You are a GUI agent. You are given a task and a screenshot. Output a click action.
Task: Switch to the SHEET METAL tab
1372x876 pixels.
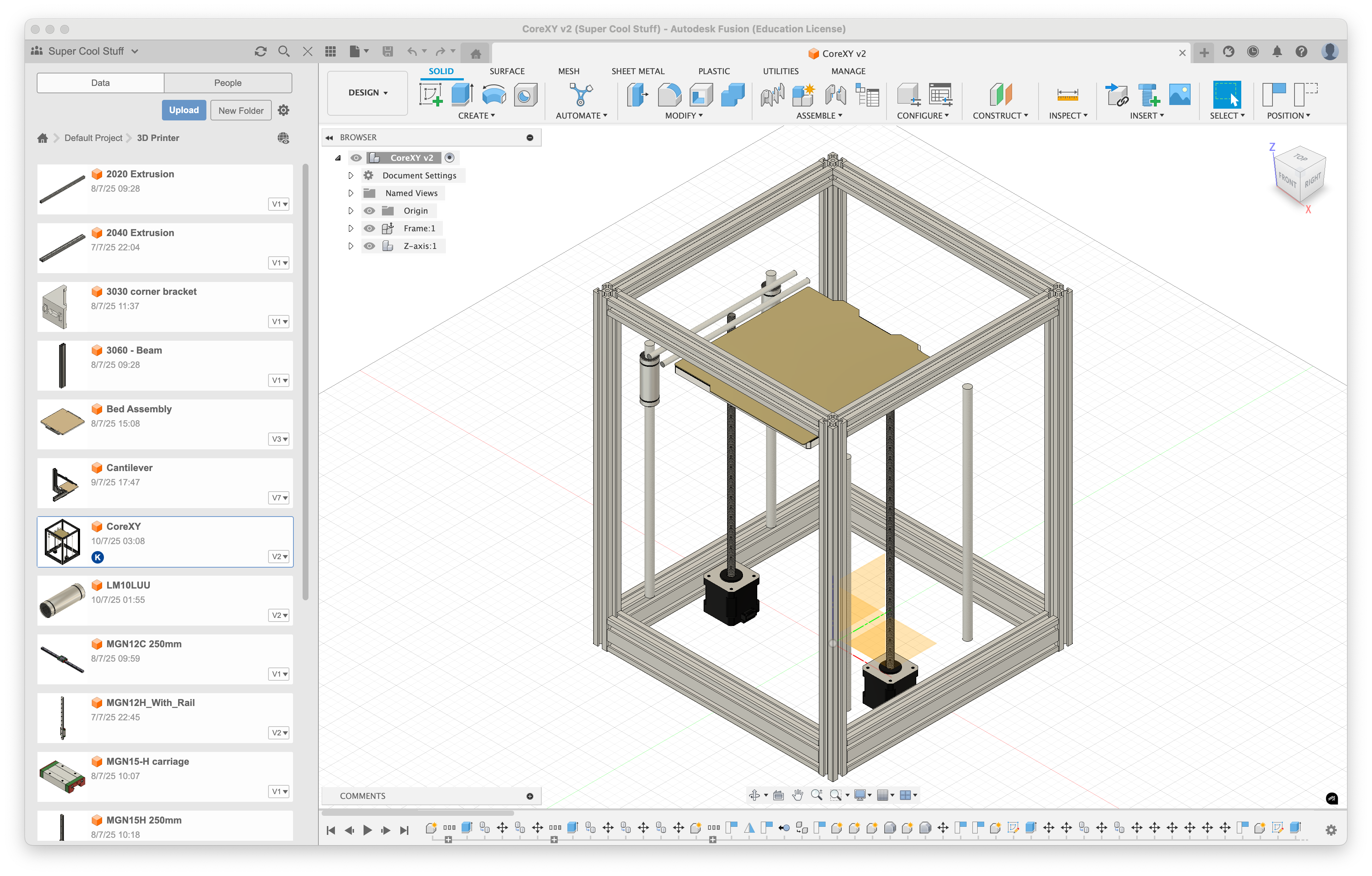(x=638, y=71)
